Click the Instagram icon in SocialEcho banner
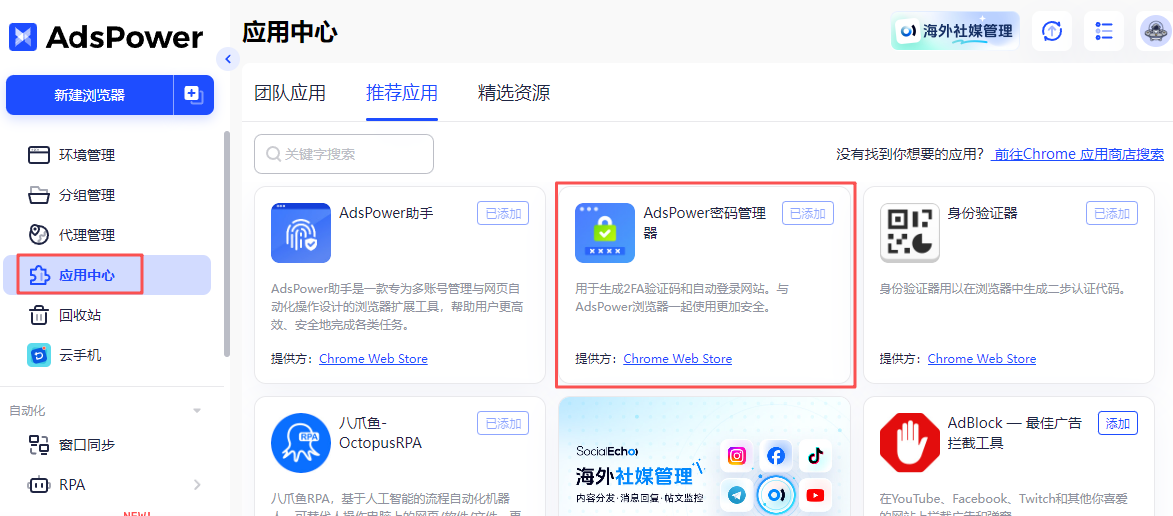The width and height of the screenshot is (1173, 516). click(x=738, y=456)
